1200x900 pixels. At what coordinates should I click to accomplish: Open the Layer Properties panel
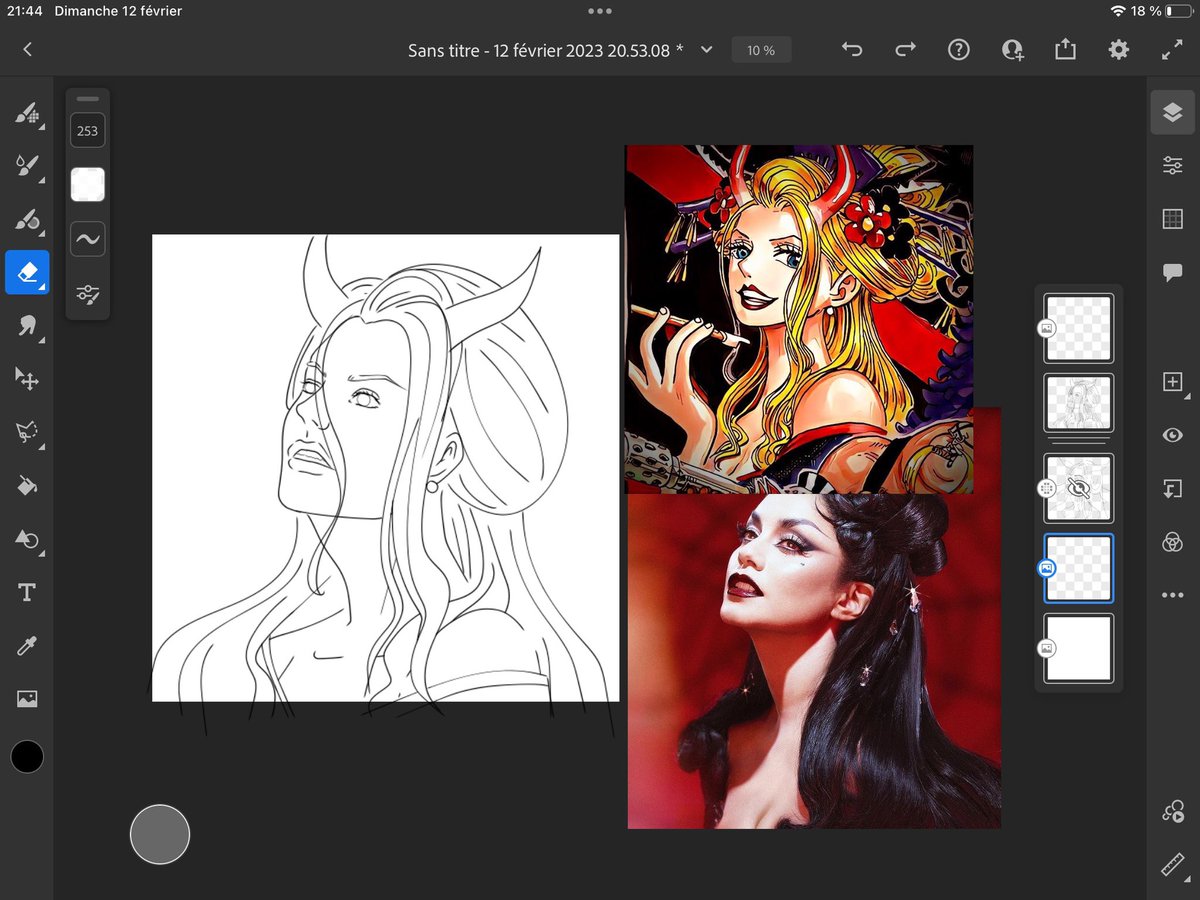coord(1173,166)
